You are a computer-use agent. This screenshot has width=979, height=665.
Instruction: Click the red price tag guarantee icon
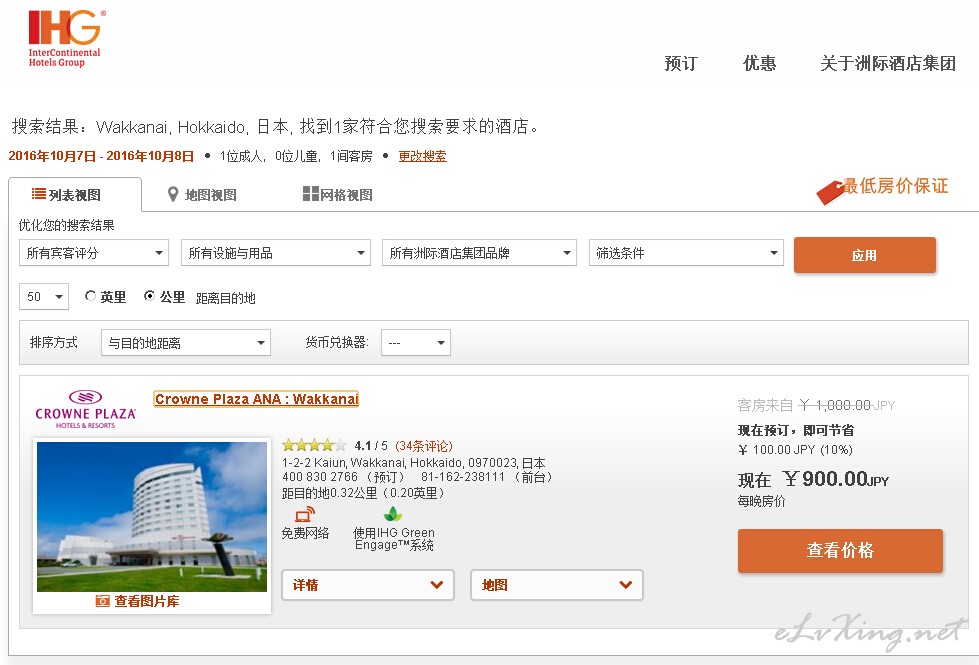coord(830,192)
